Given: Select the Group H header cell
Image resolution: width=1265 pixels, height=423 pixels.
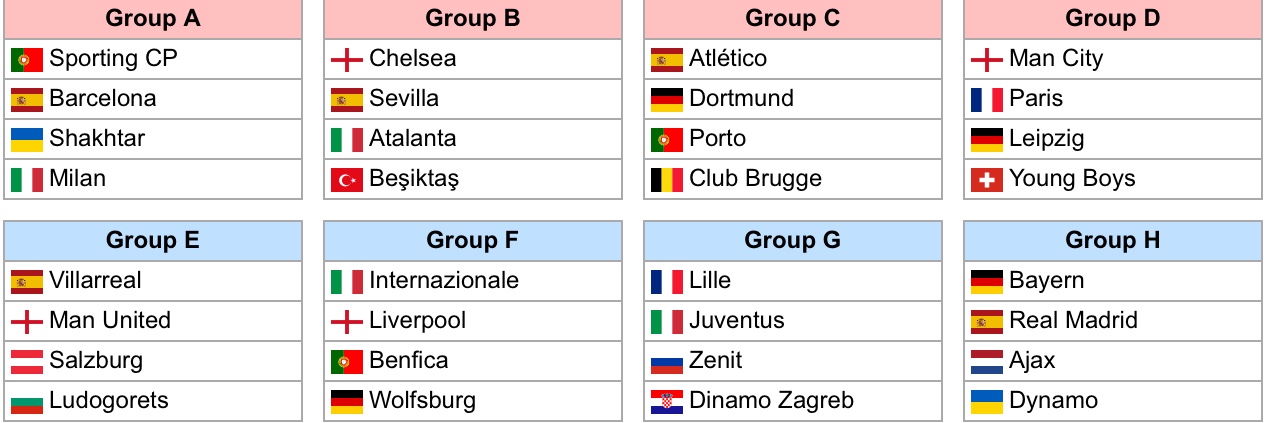Looking at the screenshot, I should point(1113,241).
